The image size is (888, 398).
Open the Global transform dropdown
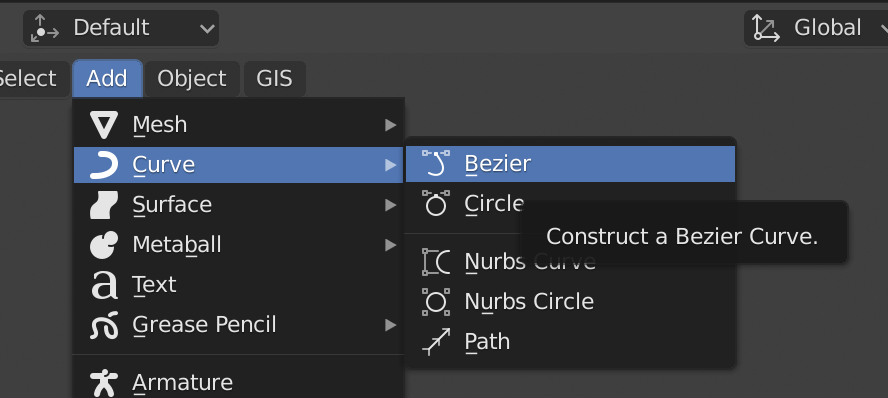(x=816, y=28)
